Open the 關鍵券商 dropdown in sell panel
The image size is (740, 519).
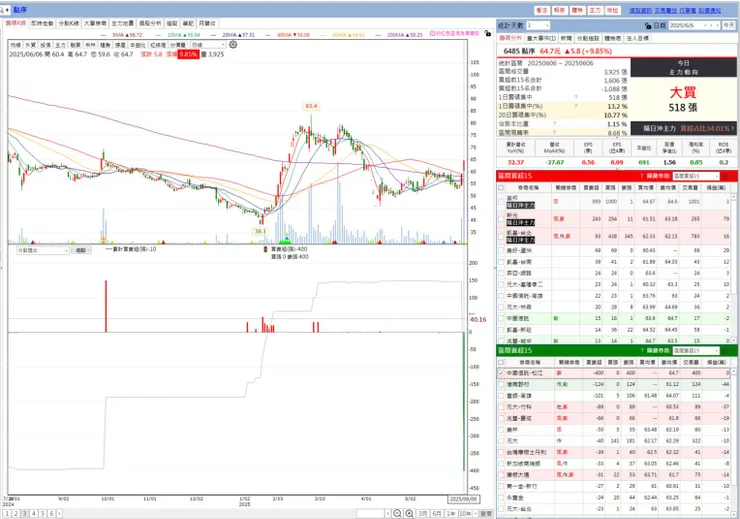coord(696,351)
